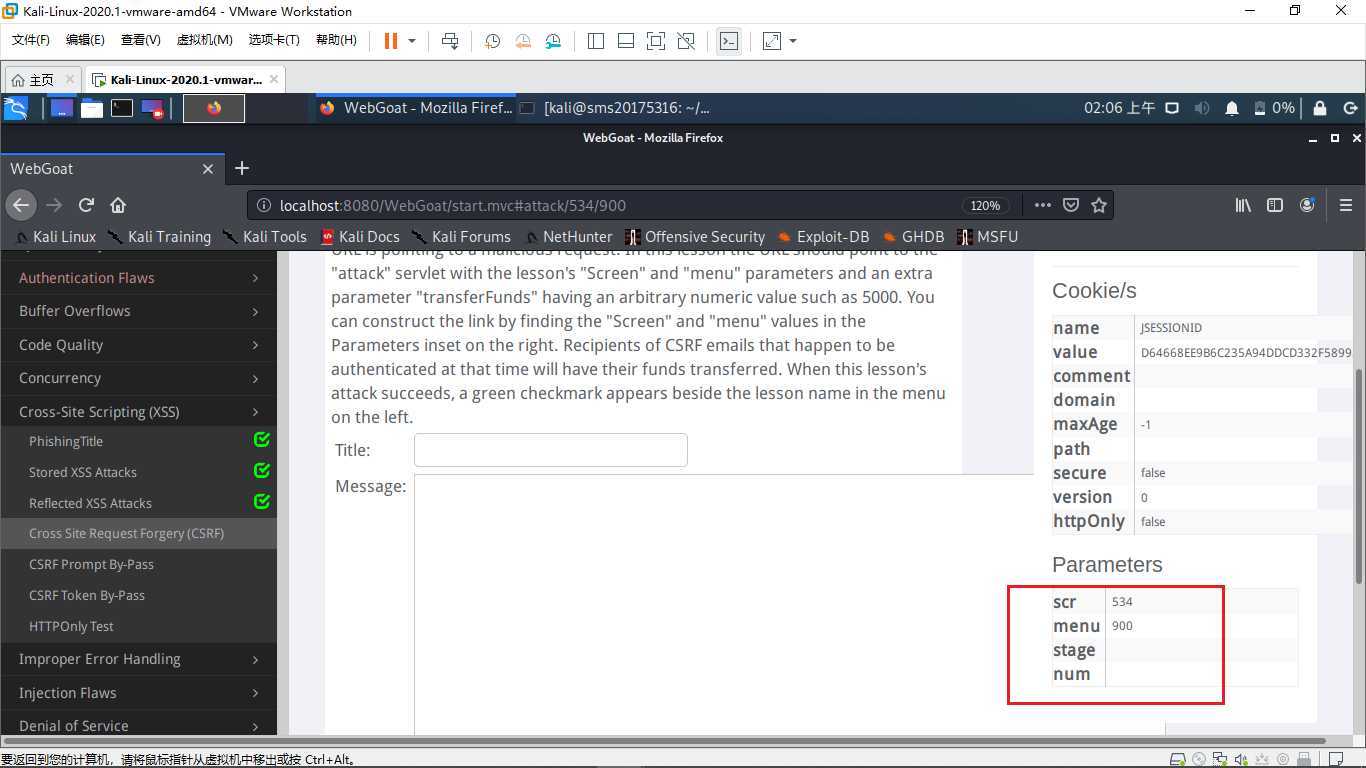Open the Kali dragon applications menu
This screenshot has width=1366, height=768.
(x=16, y=108)
